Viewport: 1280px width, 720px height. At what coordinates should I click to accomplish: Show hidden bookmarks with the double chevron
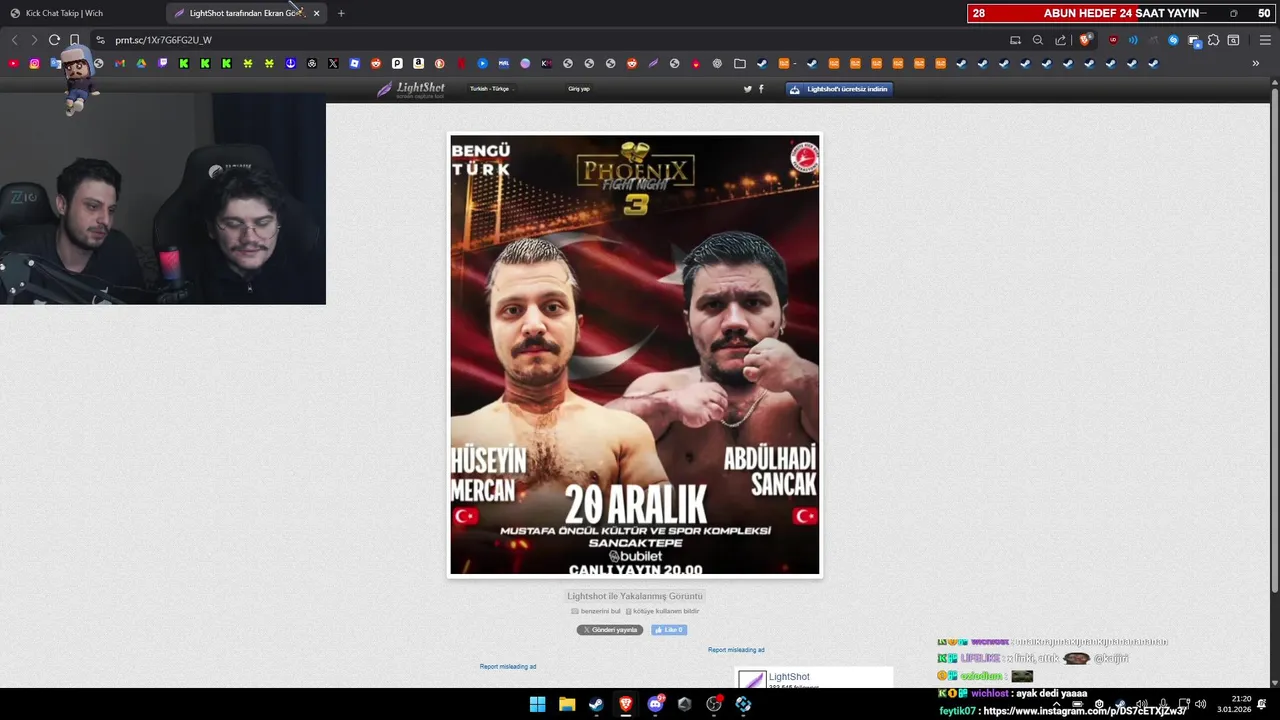click(1256, 63)
